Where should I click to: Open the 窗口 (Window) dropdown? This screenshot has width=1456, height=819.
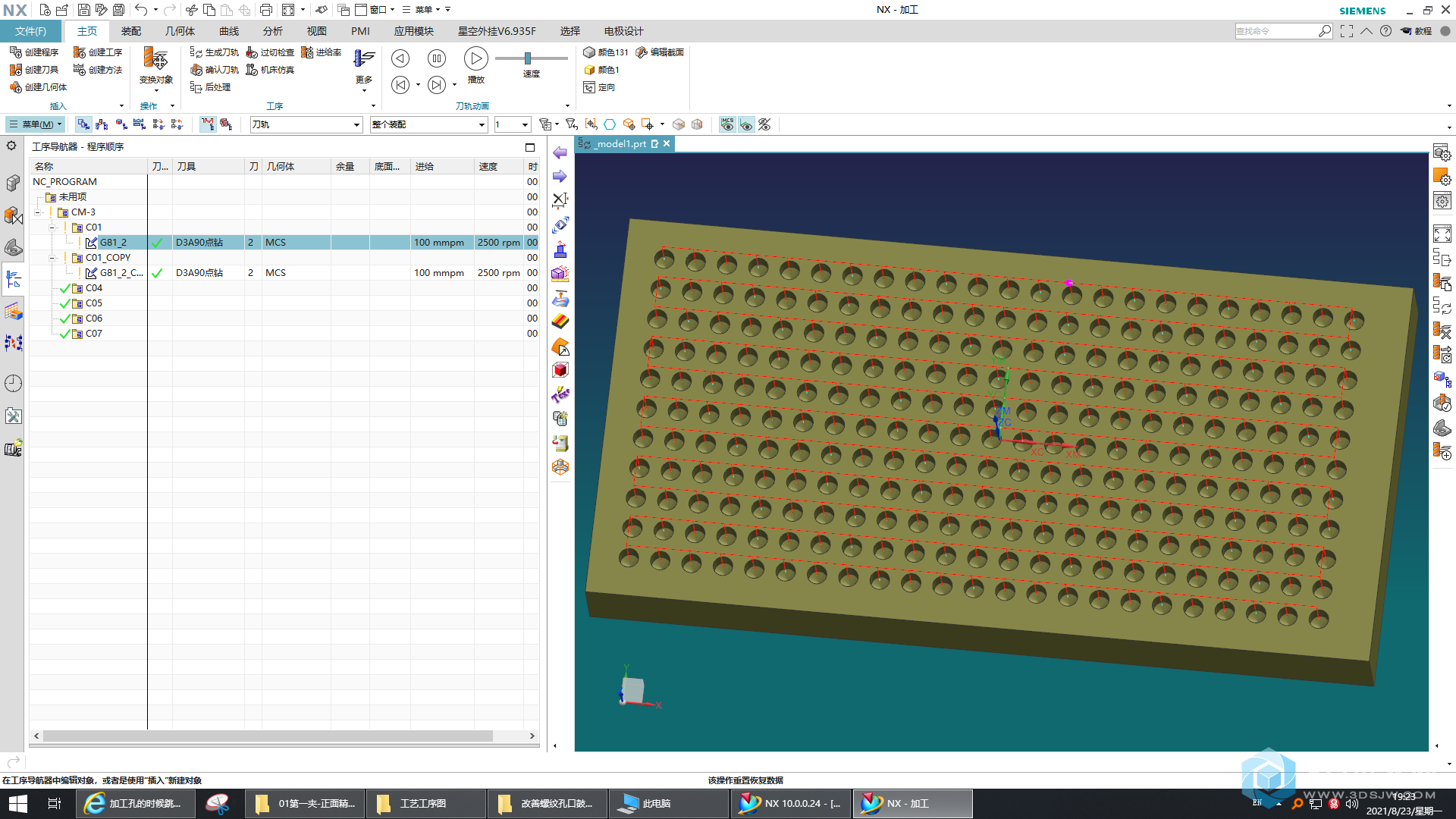(376, 10)
